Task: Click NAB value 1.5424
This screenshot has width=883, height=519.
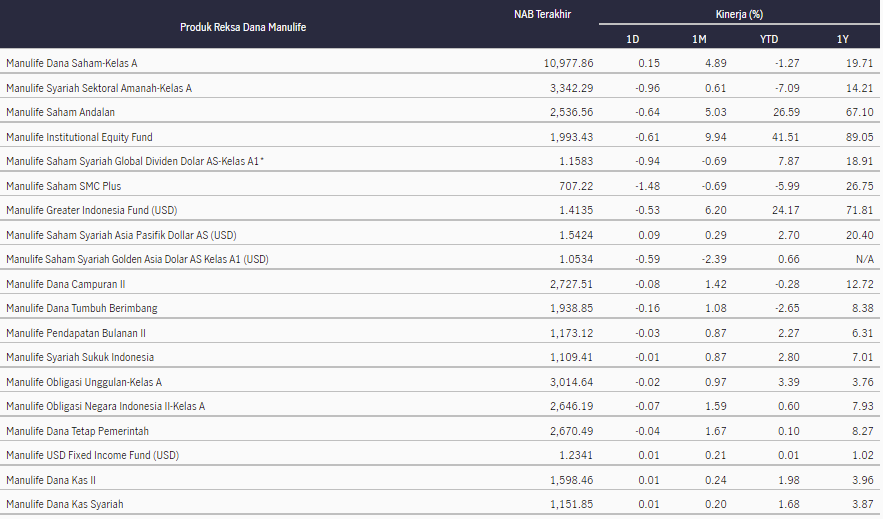Action: coord(576,235)
